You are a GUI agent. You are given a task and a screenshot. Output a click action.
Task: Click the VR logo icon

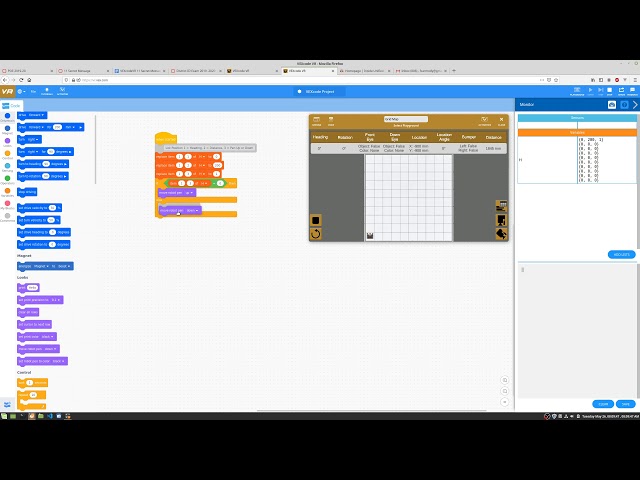coord(7,91)
